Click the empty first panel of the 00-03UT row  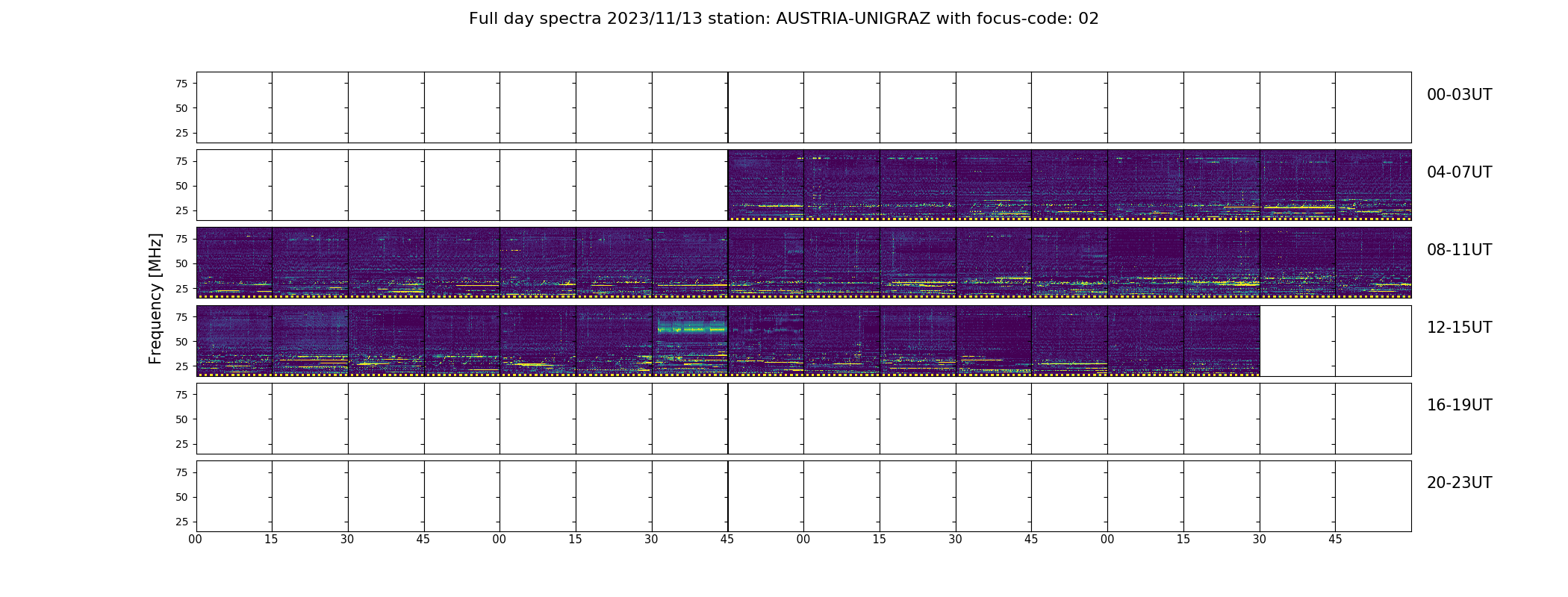[234, 107]
